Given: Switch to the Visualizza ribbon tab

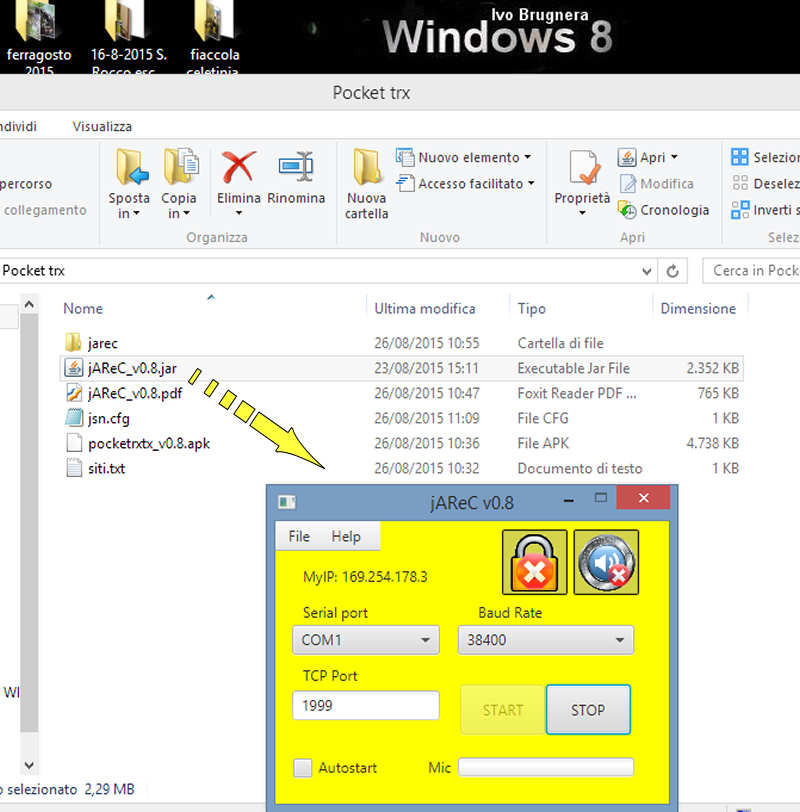Looking at the screenshot, I should pos(102,126).
